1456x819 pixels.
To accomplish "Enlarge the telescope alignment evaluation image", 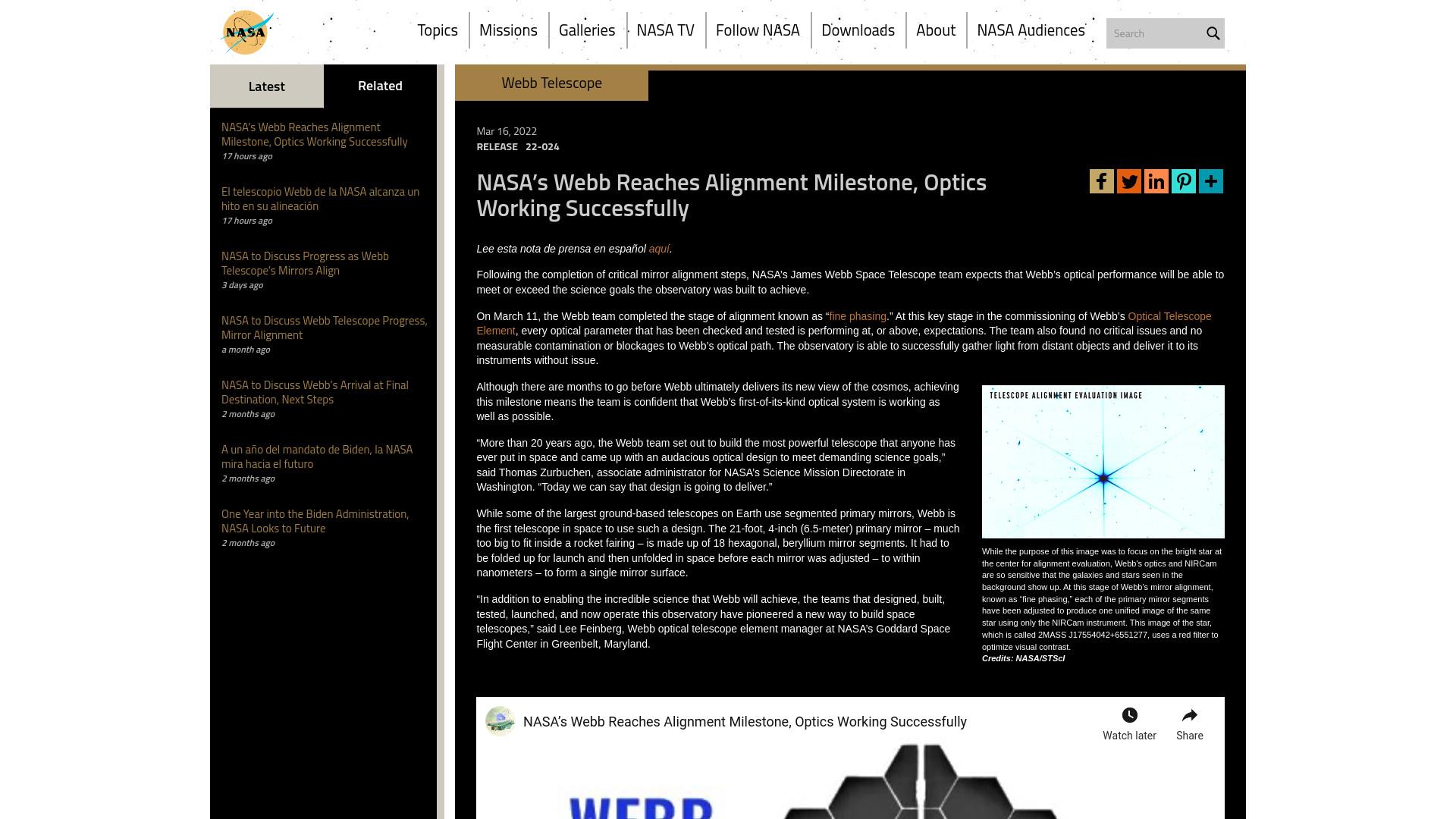I will tap(1103, 462).
